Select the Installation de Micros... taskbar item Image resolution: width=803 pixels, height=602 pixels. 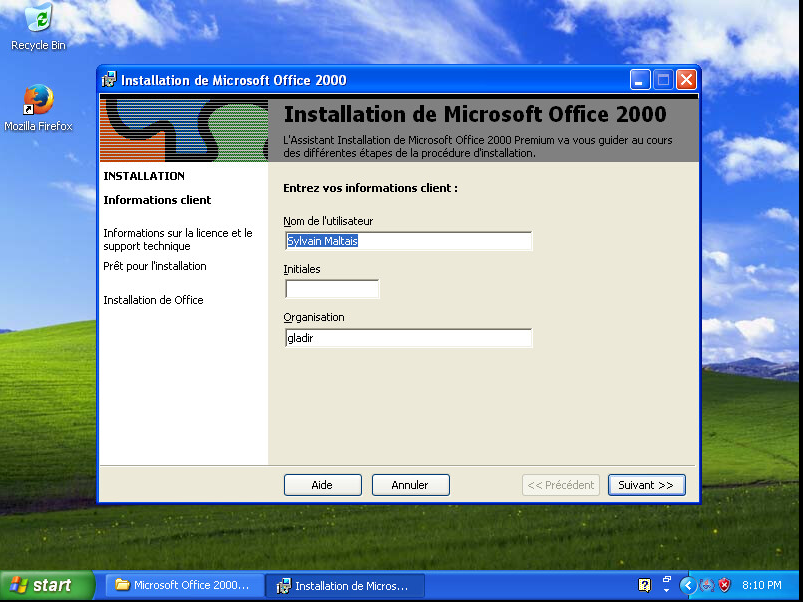(345, 586)
